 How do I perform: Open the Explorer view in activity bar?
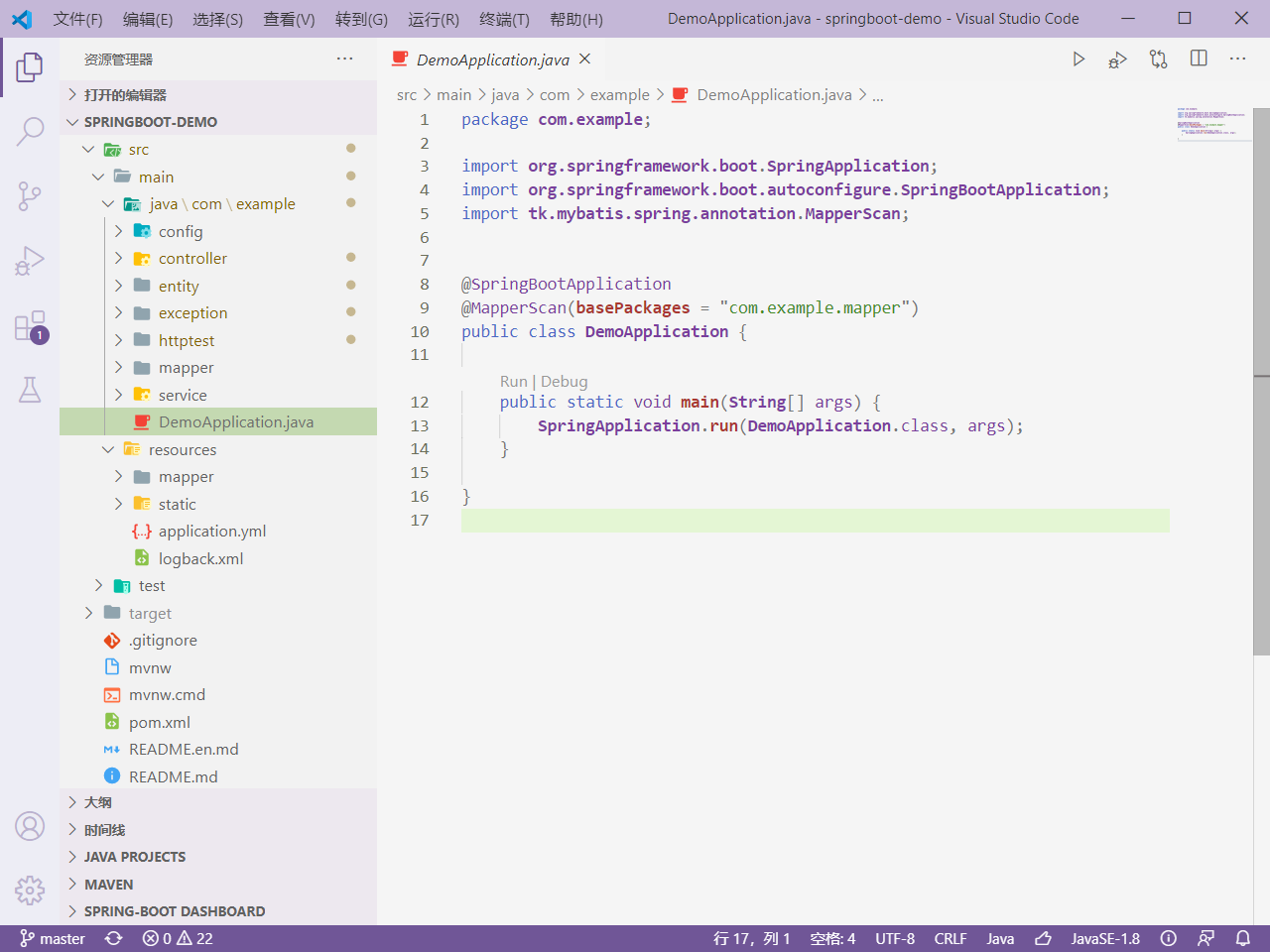pos(30,67)
